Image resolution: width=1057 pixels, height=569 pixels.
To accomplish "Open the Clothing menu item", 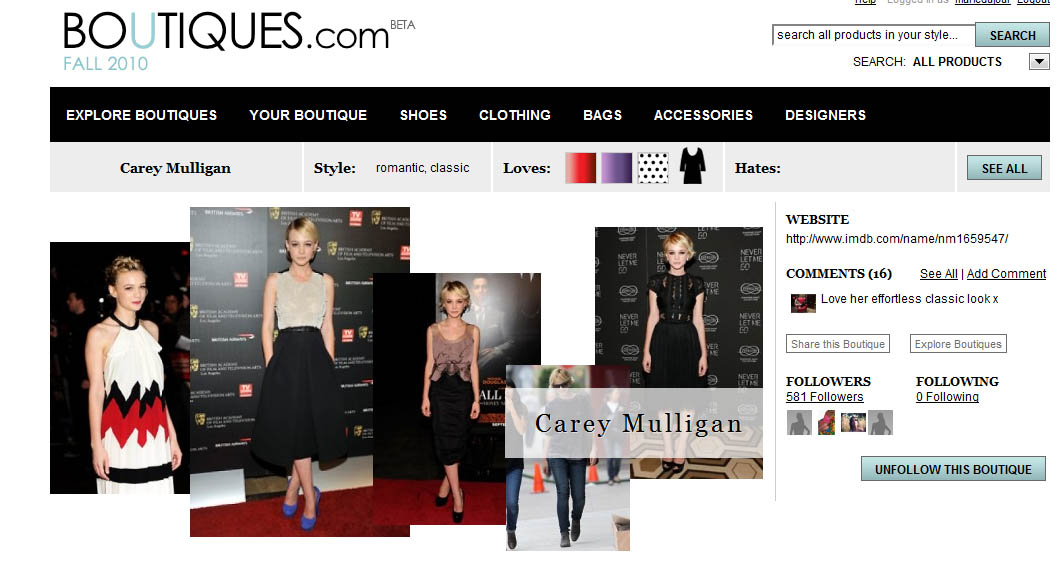I will tap(515, 115).
